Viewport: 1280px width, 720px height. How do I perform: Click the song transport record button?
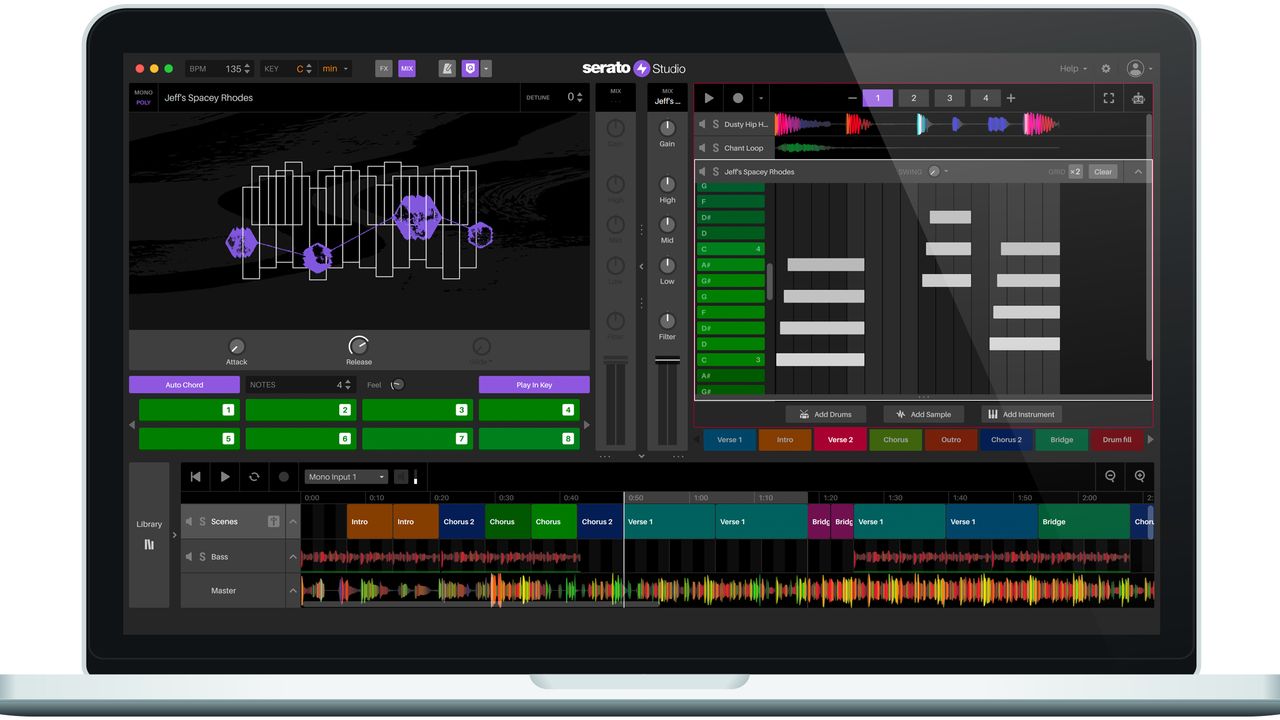click(x=283, y=477)
